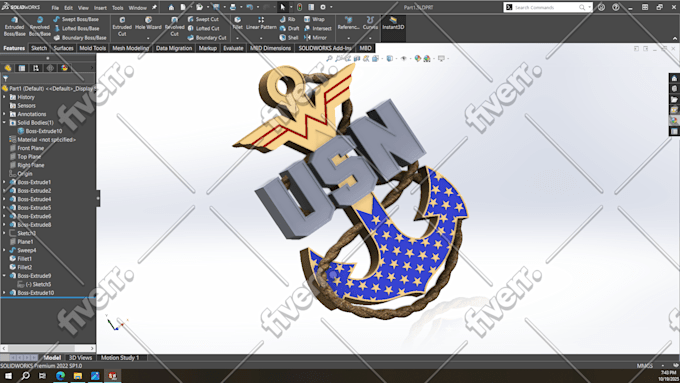
Task: Open the Design Library task pane tab
Action: pyautogui.click(x=674, y=89)
